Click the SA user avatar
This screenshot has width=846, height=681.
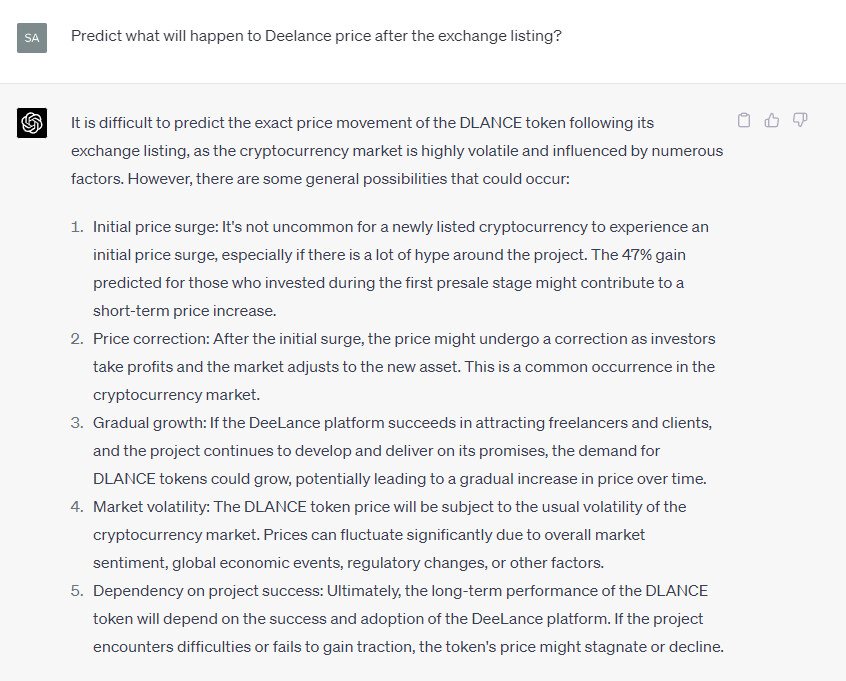pos(32,38)
